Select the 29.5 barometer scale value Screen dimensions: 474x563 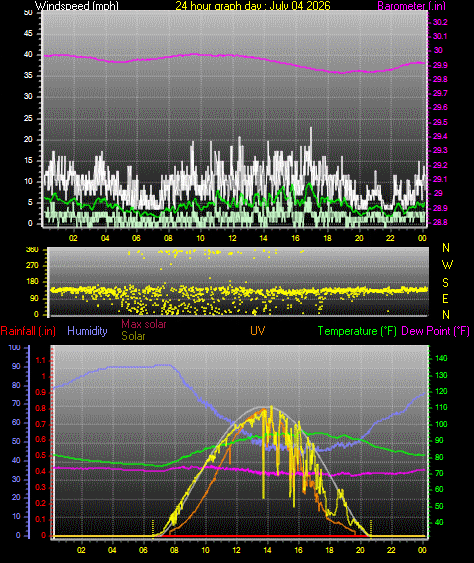tap(440, 122)
